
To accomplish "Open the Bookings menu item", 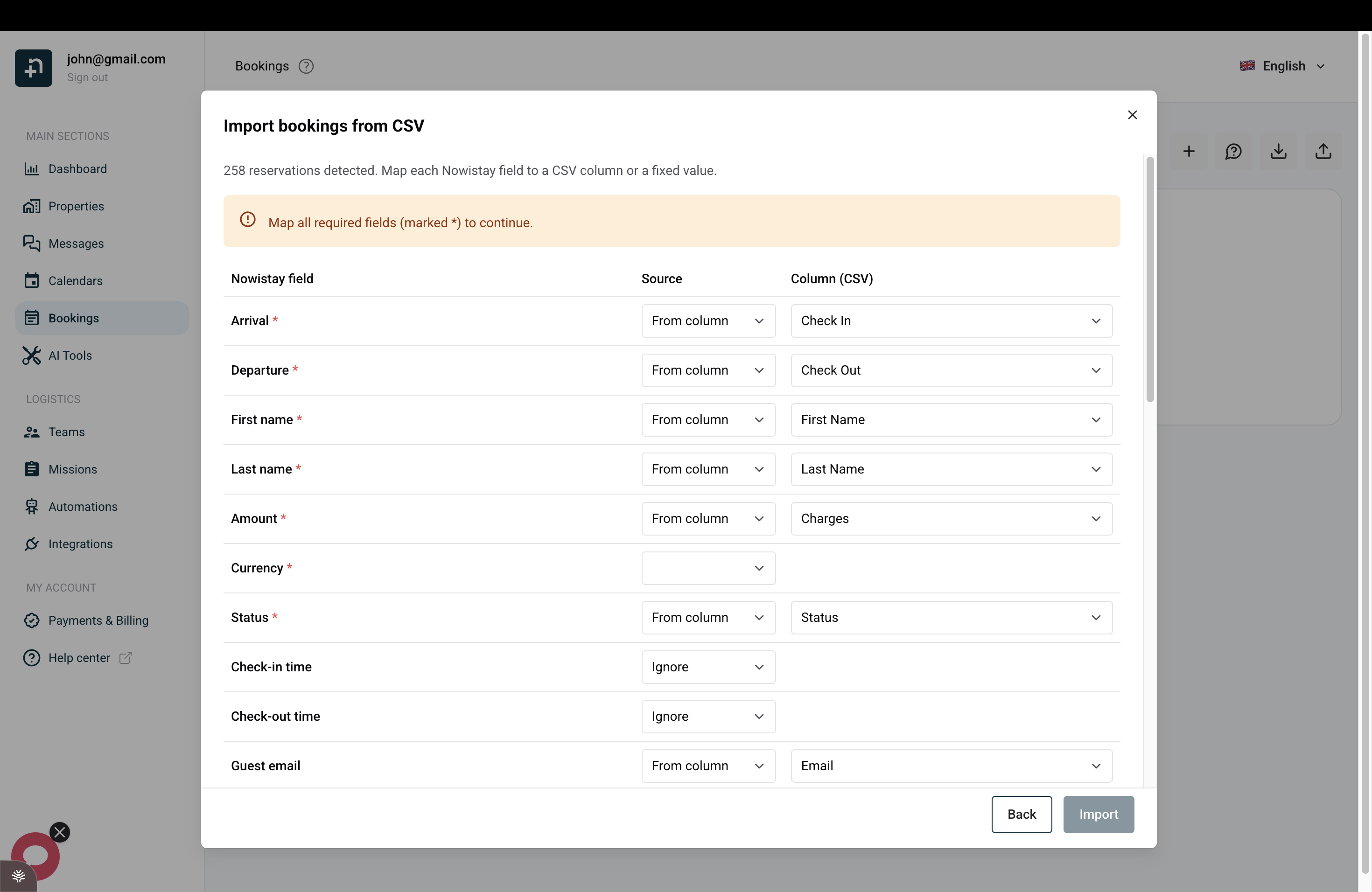I will [101, 318].
